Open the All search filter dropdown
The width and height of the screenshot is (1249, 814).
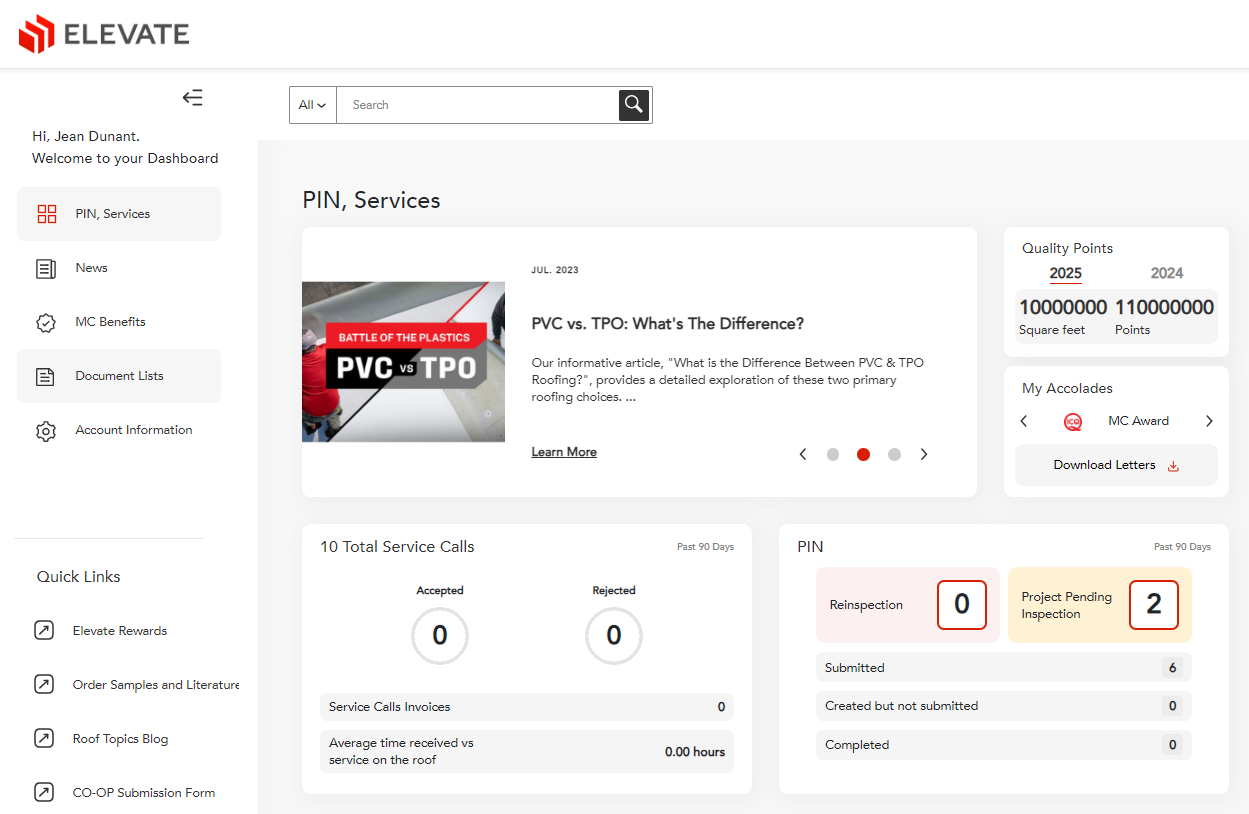pyautogui.click(x=312, y=104)
